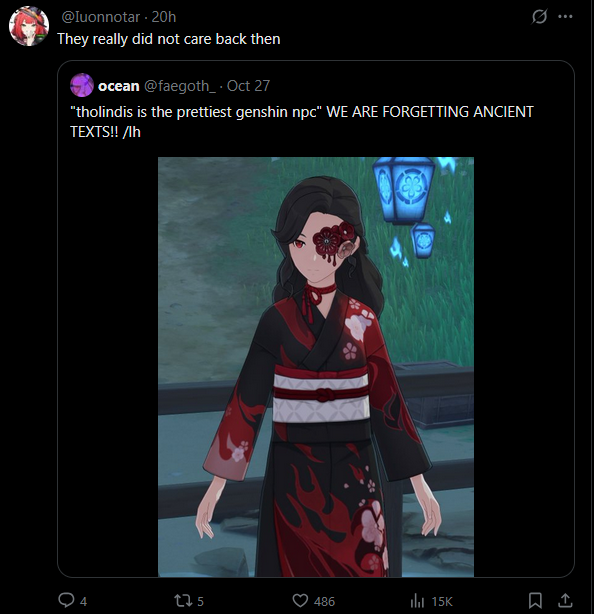
Task: View the kimono NPC image
Action: [x=316, y=367]
